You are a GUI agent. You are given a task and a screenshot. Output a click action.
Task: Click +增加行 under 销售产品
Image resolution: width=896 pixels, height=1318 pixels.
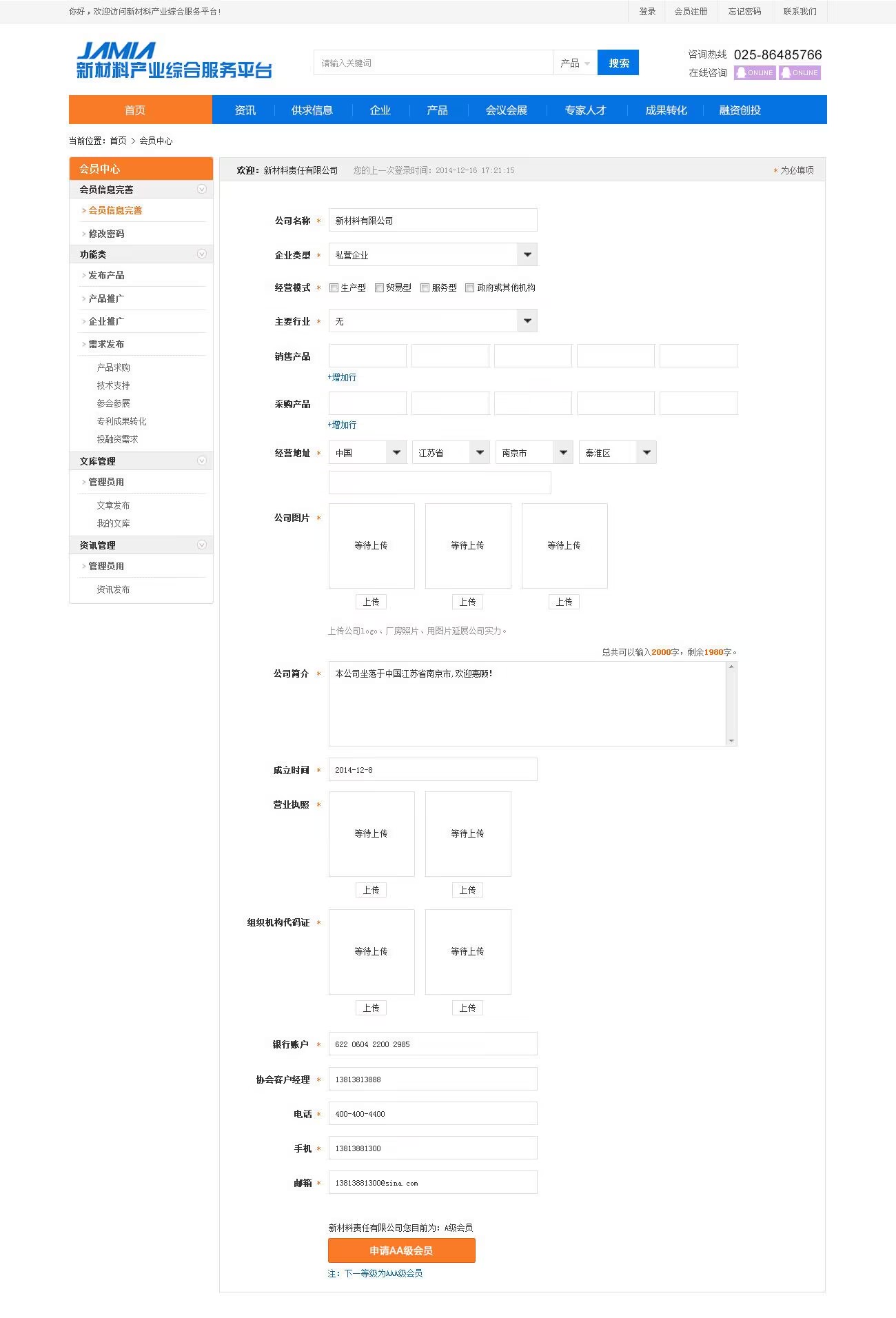342,377
